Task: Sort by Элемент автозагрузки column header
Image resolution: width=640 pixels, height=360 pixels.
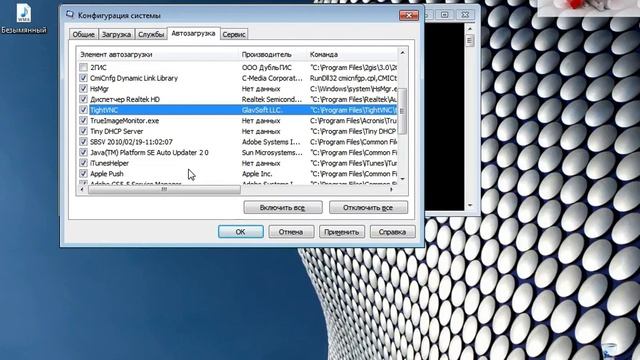Action: point(158,54)
